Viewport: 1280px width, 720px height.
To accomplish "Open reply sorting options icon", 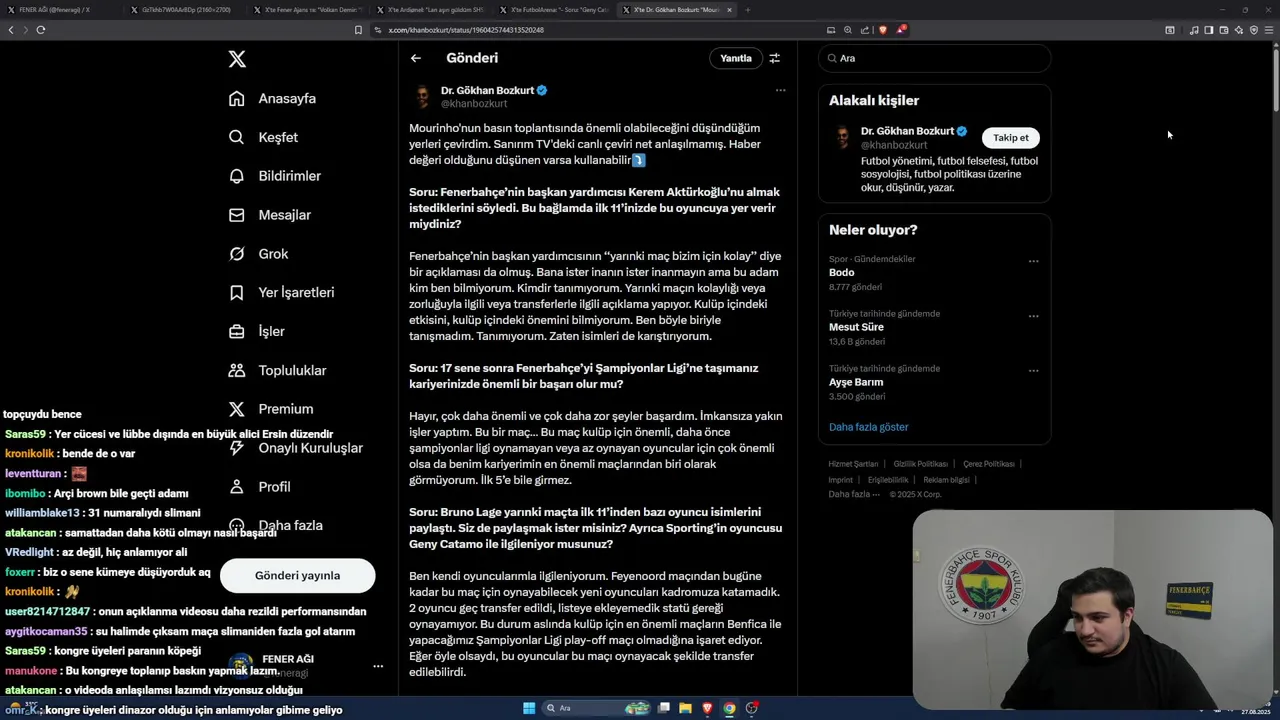I will point(774,58).
